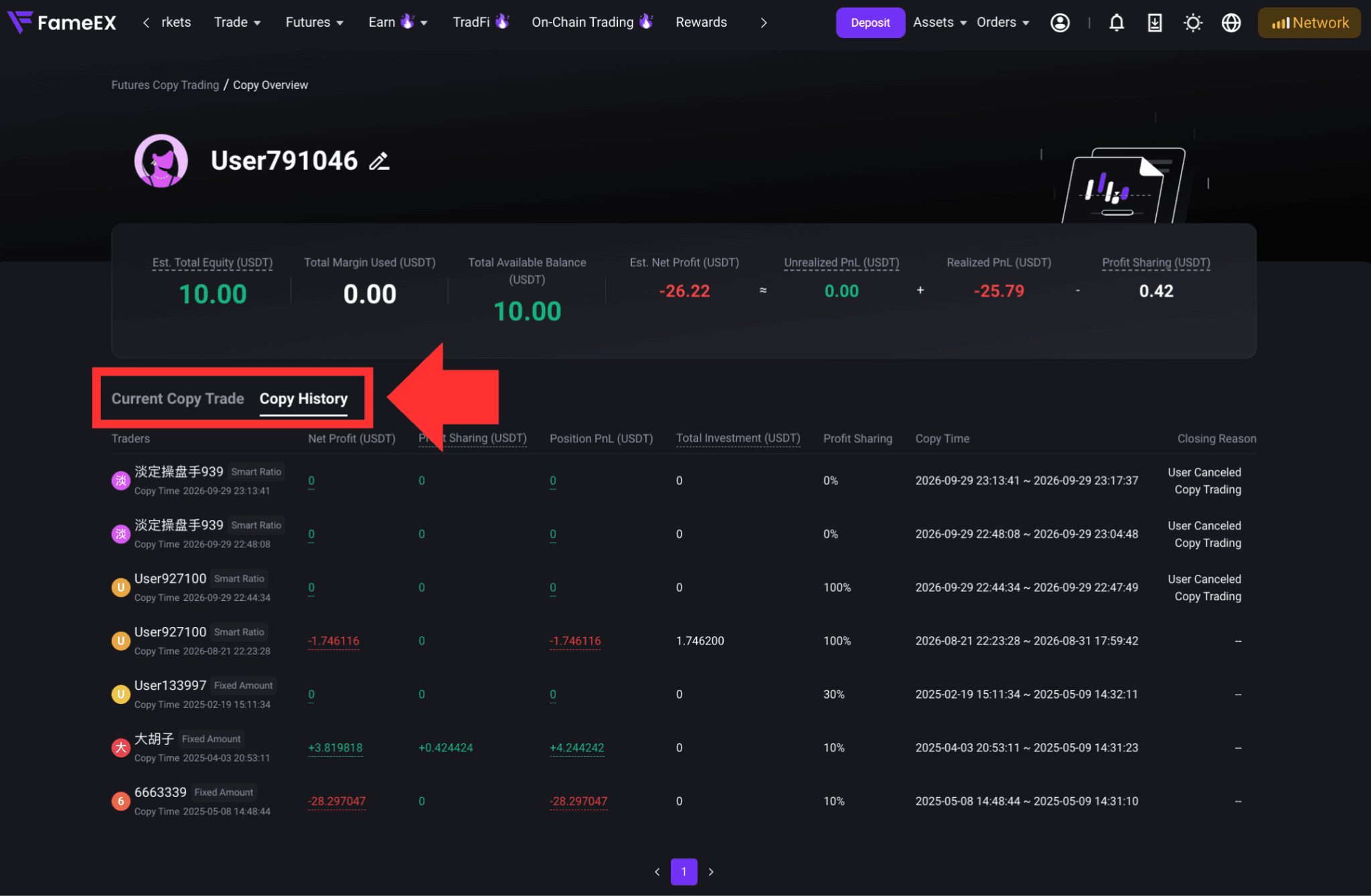Open the notifications bell icon
1371x896 pixels.
tap(1116, 23)
